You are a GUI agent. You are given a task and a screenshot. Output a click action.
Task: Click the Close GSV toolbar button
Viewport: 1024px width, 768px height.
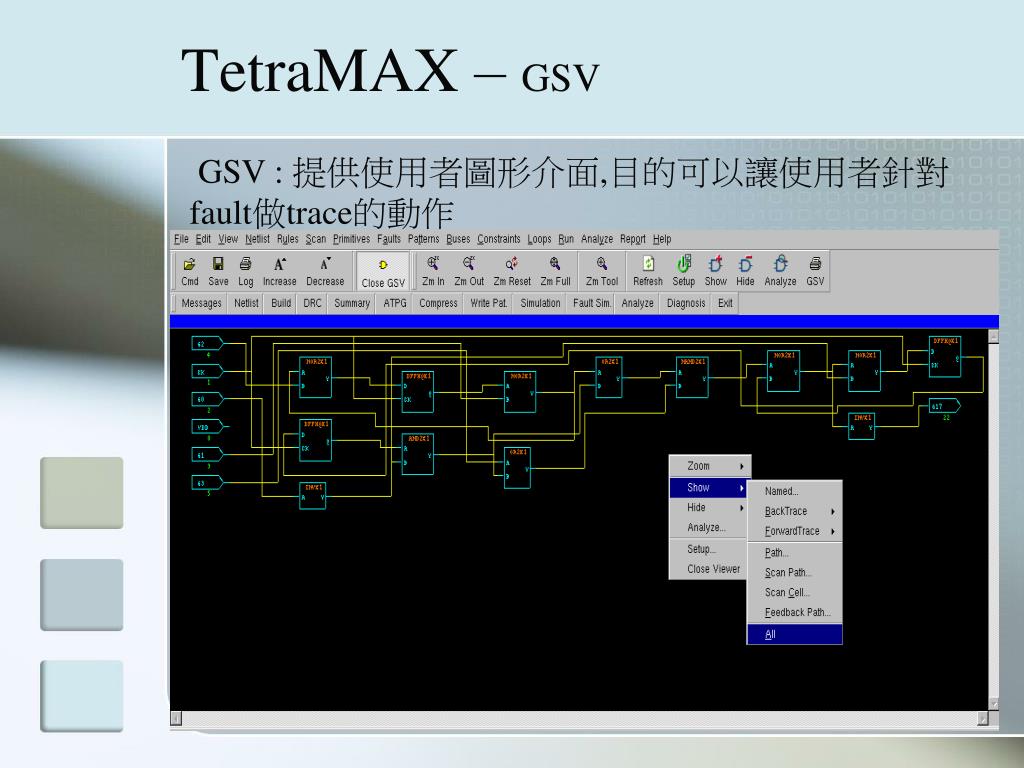coord(383,272)
